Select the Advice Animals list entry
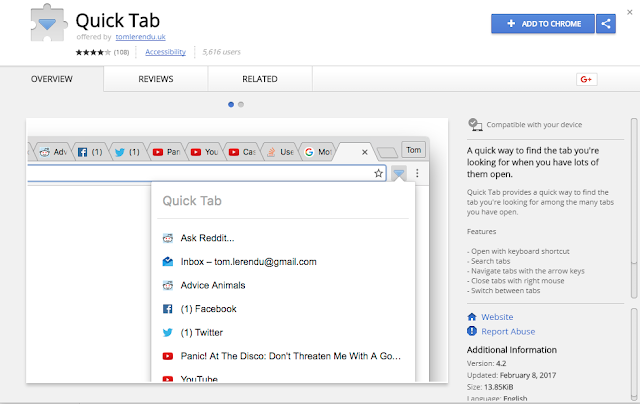 click(x=283, y=285)
